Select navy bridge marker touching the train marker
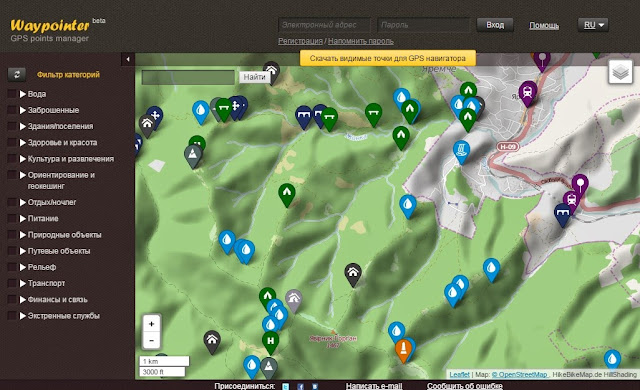The height and width of the screenshot is (390, 640). coord(562,215)
